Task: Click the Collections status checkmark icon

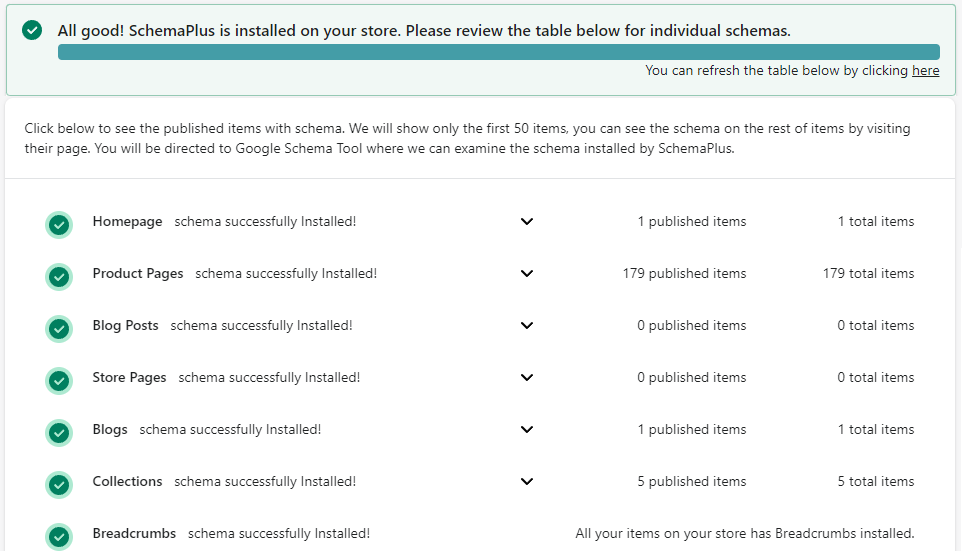Action: pos(59,485)
